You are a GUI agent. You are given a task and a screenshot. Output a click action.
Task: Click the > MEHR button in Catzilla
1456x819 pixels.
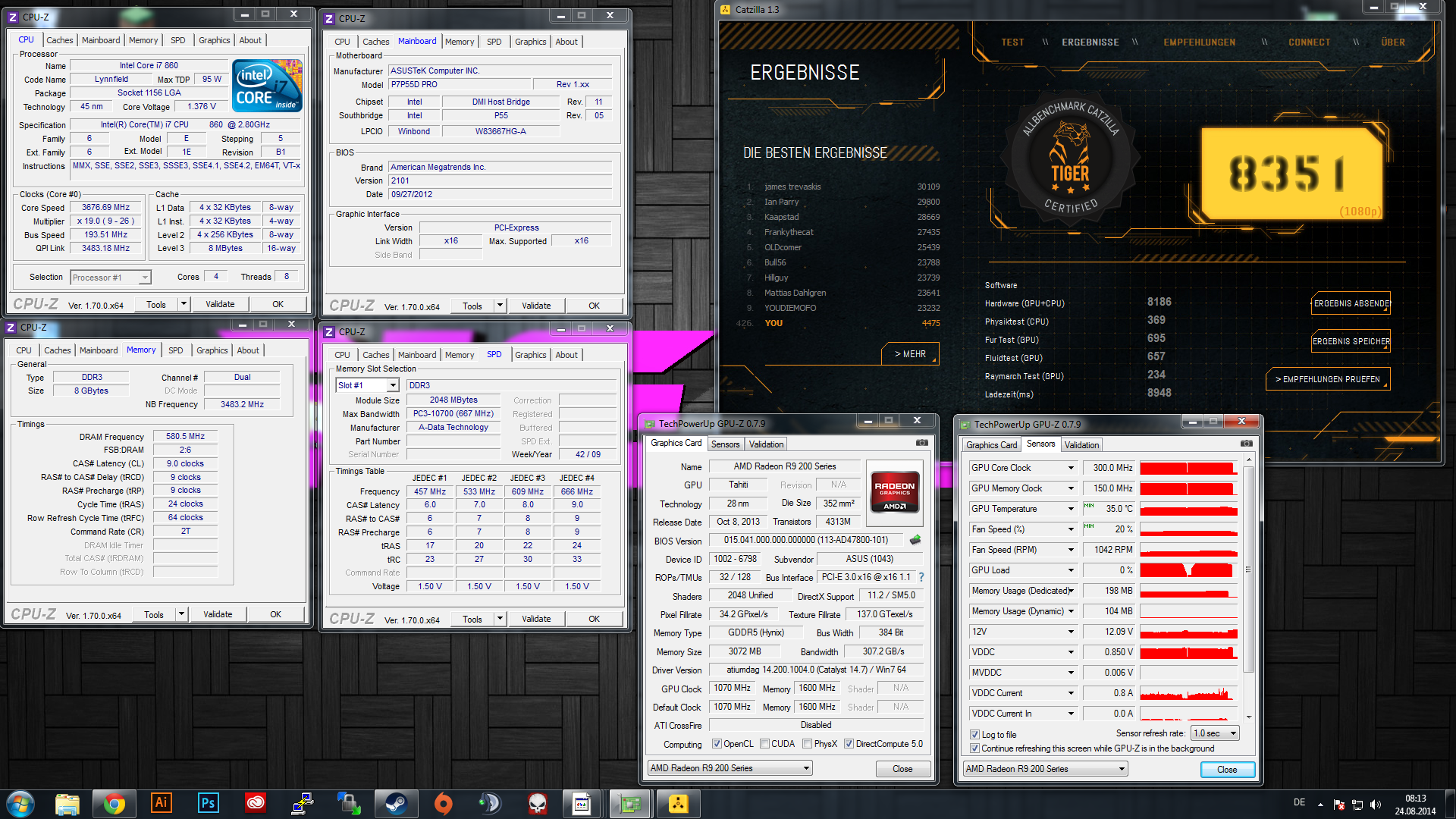[910, 354]
